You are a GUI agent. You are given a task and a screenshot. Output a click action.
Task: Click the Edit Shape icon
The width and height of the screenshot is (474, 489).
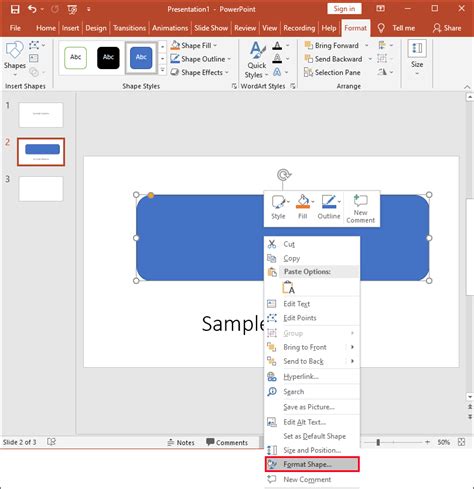(34, 45)
